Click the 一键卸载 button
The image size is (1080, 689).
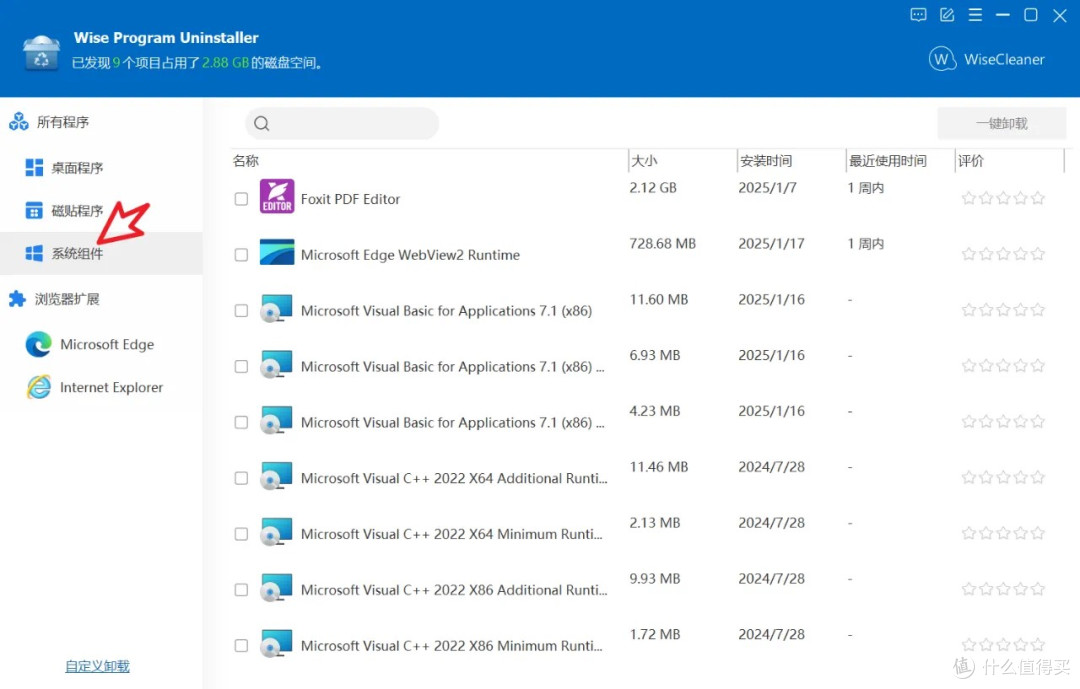click(1001, 123)
